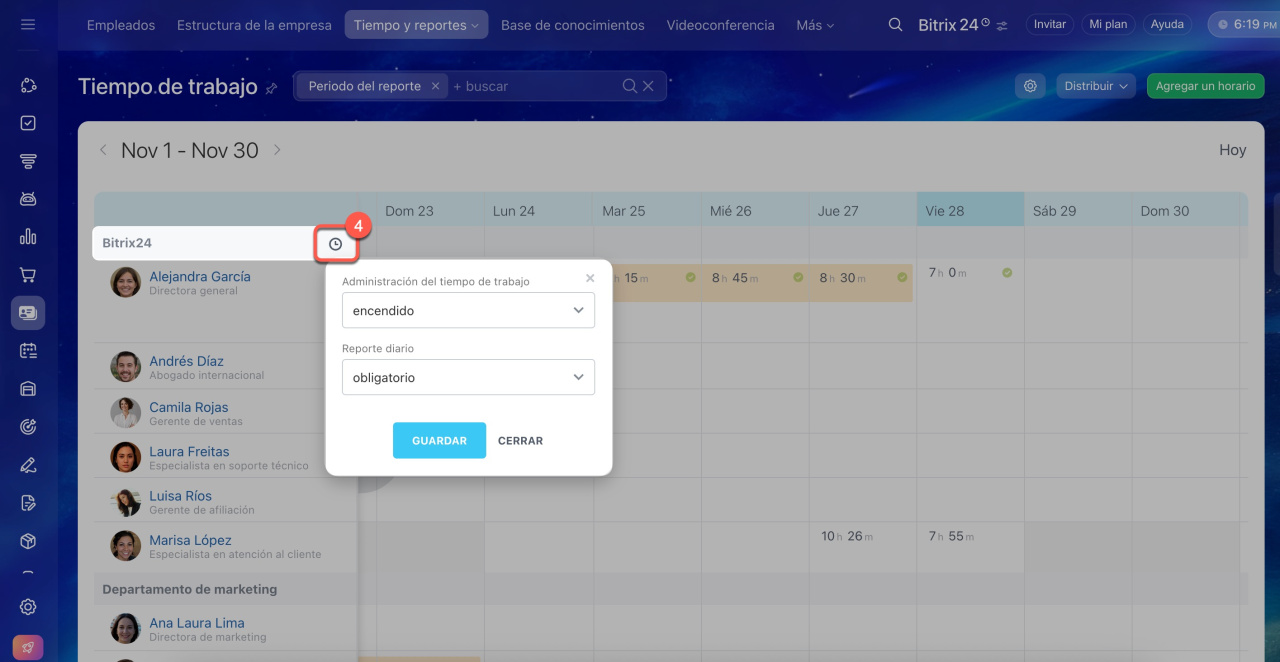This screenshot has width=1280, height=662.
Task: Open the calendar icon in left sidebar
Action: (x=28, y=351)
